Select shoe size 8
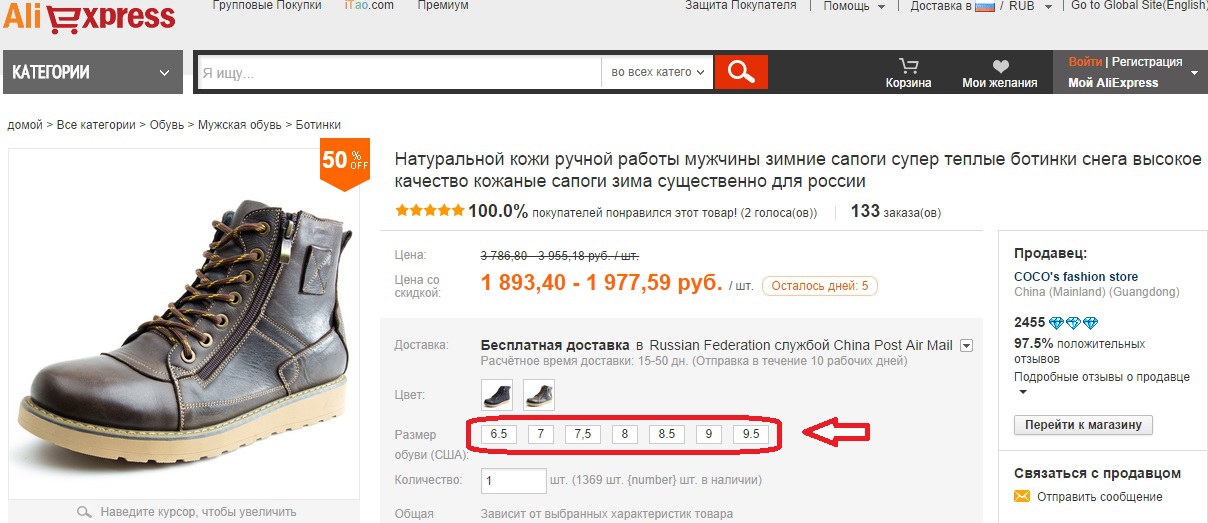Image resolution: width=1208 pixels, height=523 pixels. [x=624, y=435]
